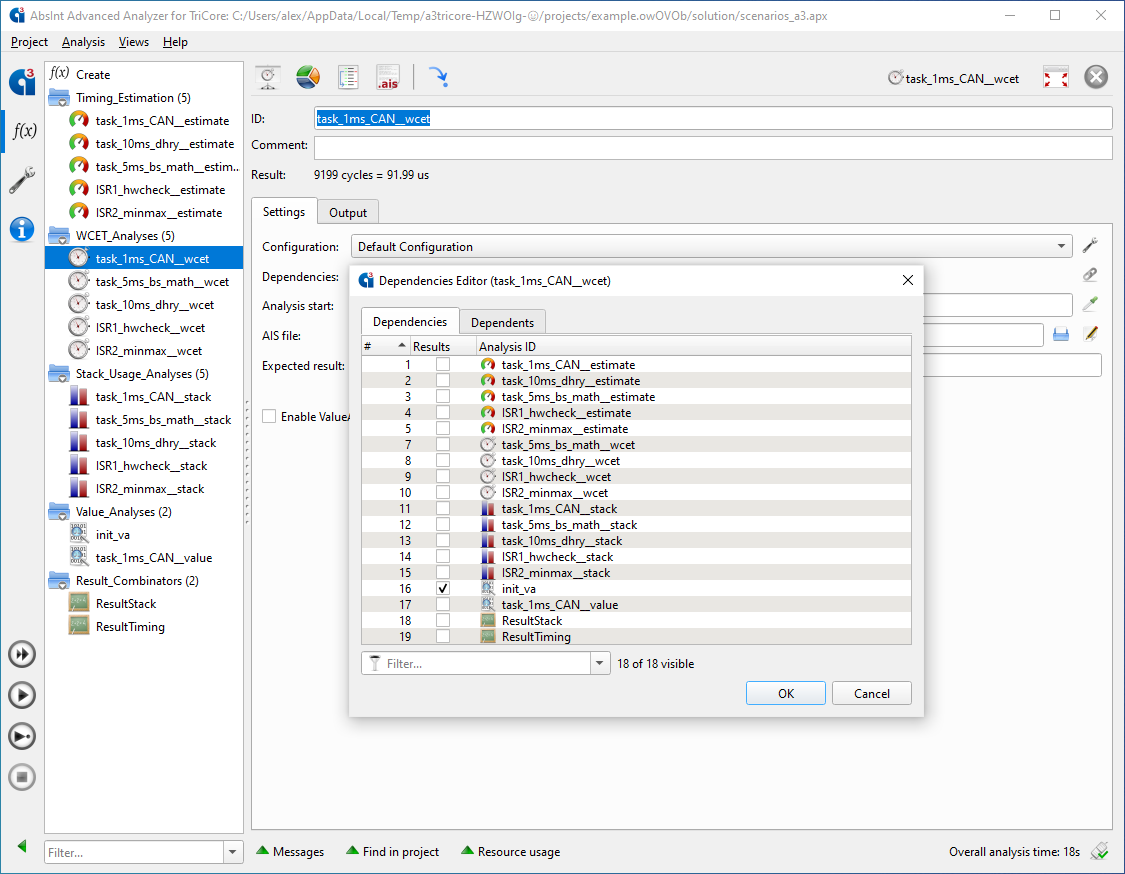Select the Dependencies tab in dialog

pos(410,321)
